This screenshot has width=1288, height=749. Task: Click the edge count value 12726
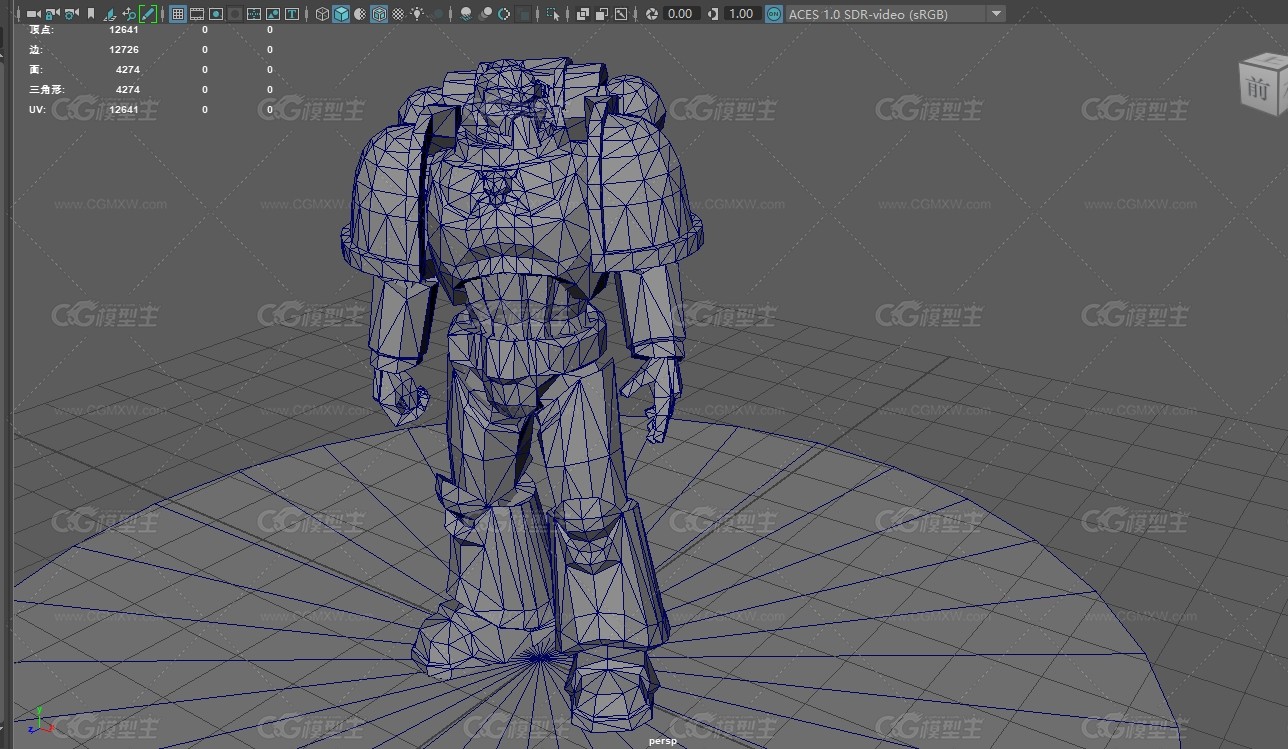coord(124,50)
